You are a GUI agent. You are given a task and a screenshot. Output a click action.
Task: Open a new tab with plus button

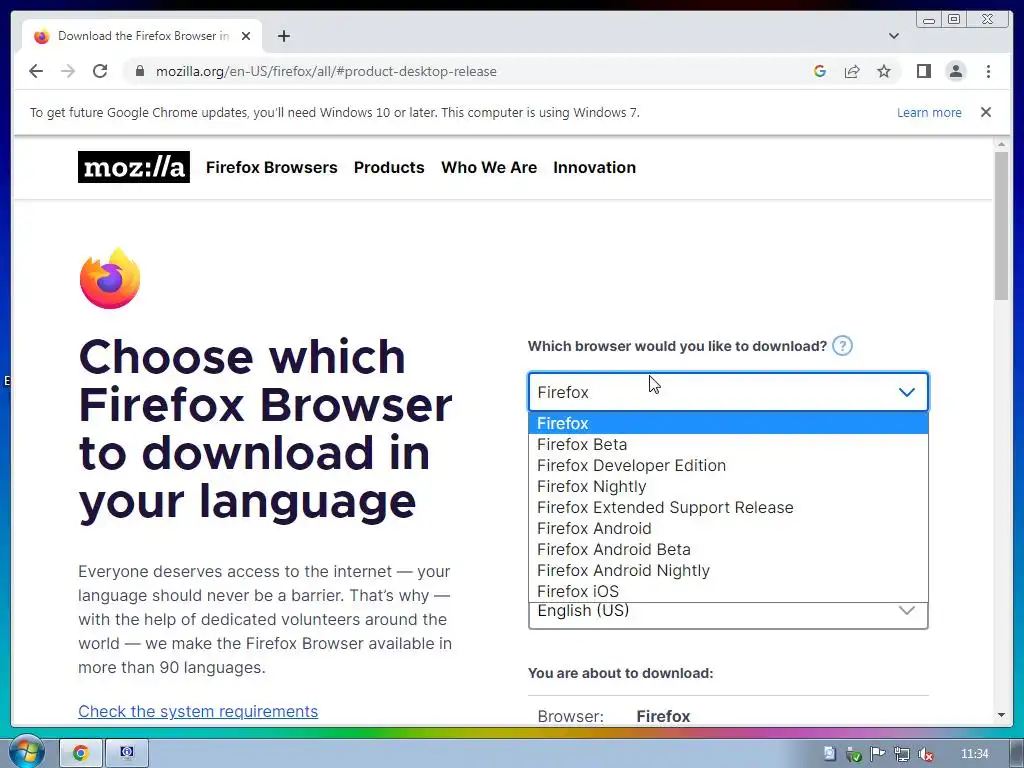[283, 36]
